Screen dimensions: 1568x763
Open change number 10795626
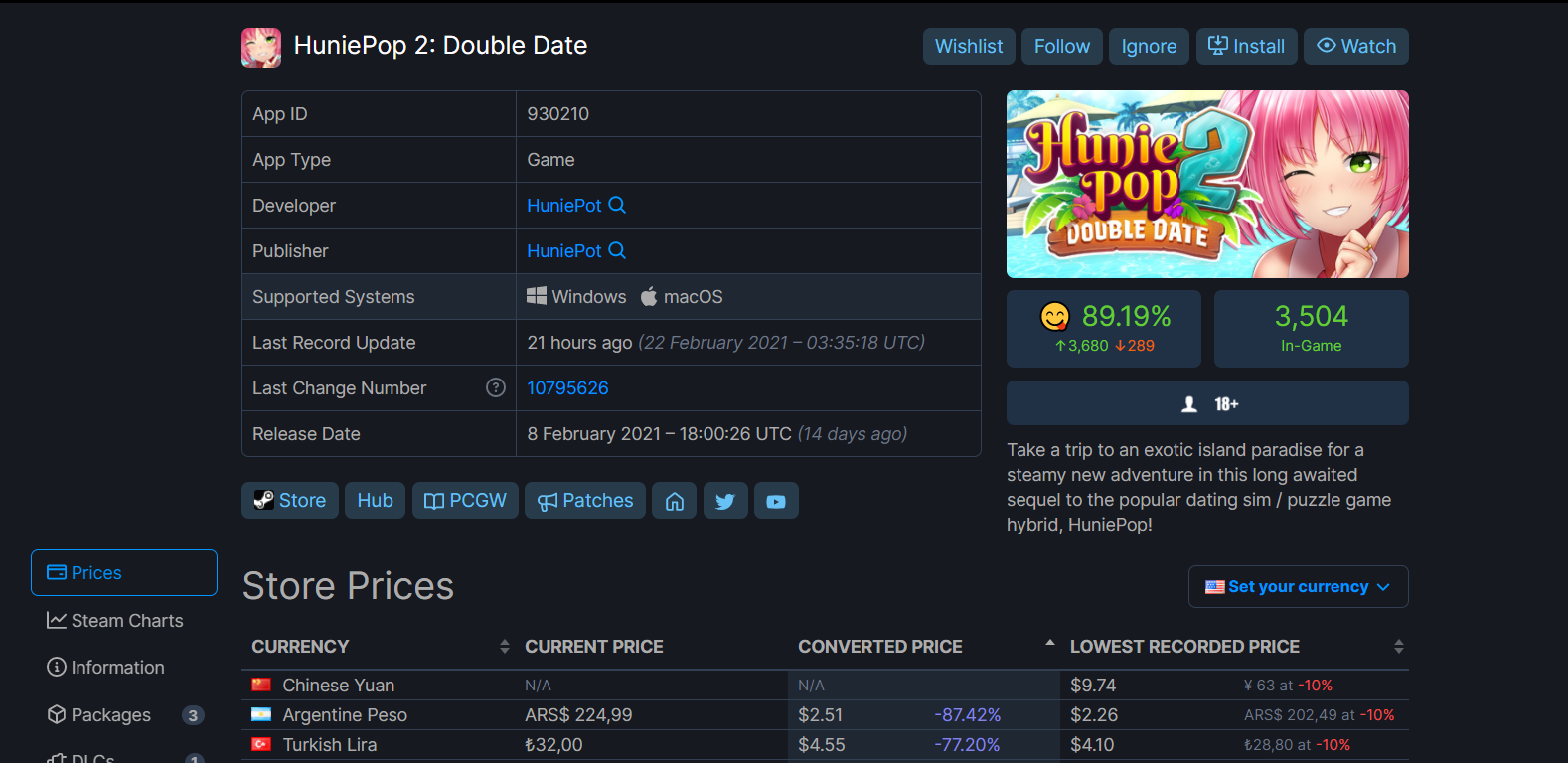(567, 388)
